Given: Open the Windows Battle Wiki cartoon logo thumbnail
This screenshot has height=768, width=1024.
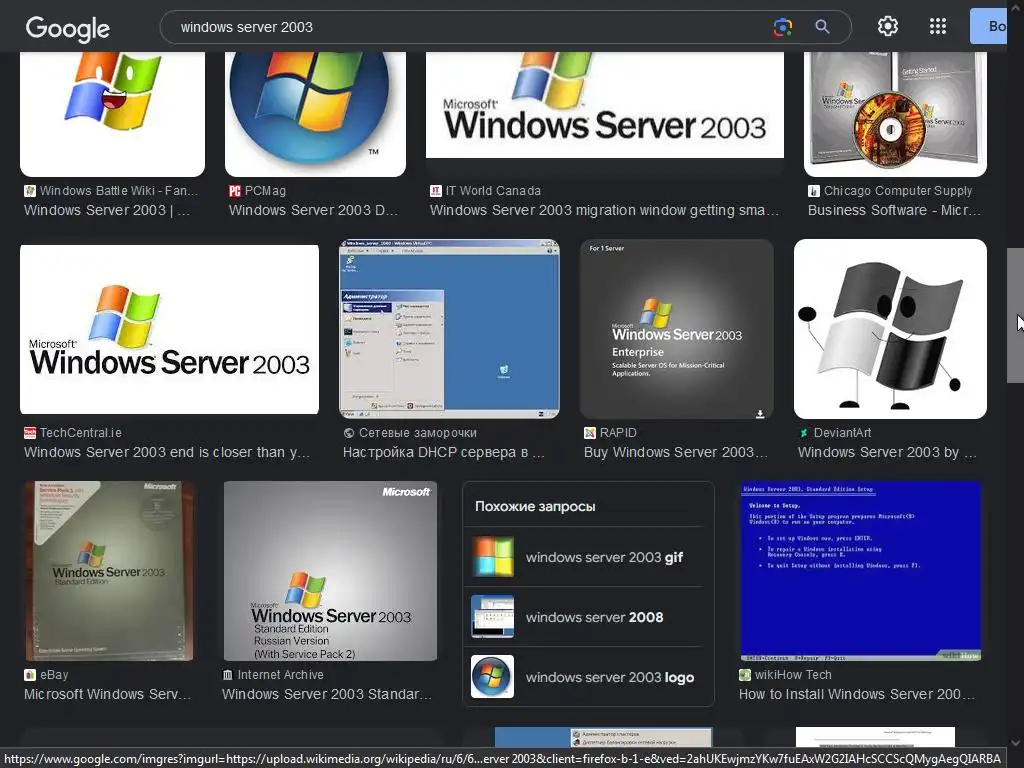Looking at the screenshot, I should (x=112, y=114).
